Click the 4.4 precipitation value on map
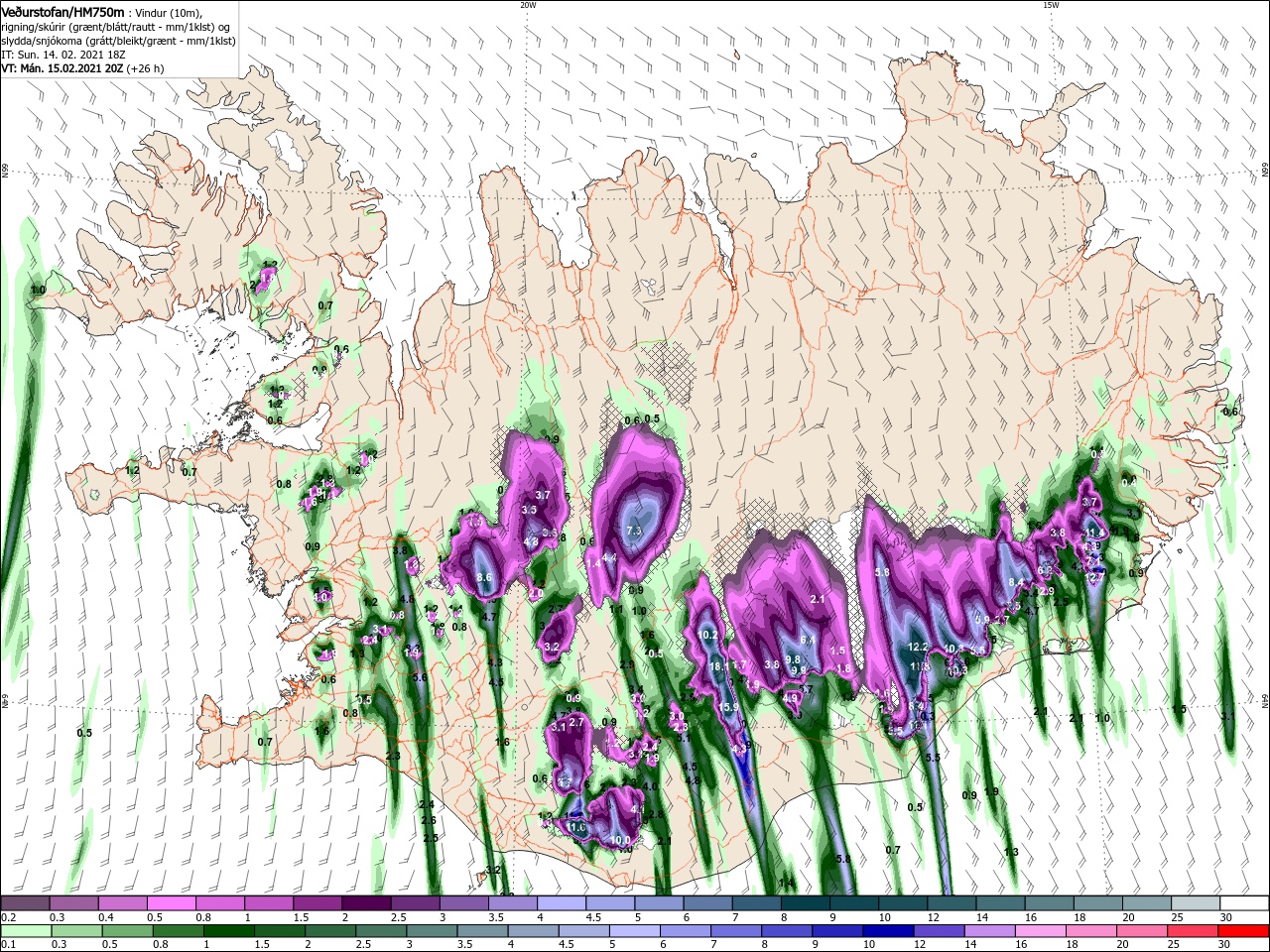This screenshot has width=1270, height=952. [x=611, y=558]
